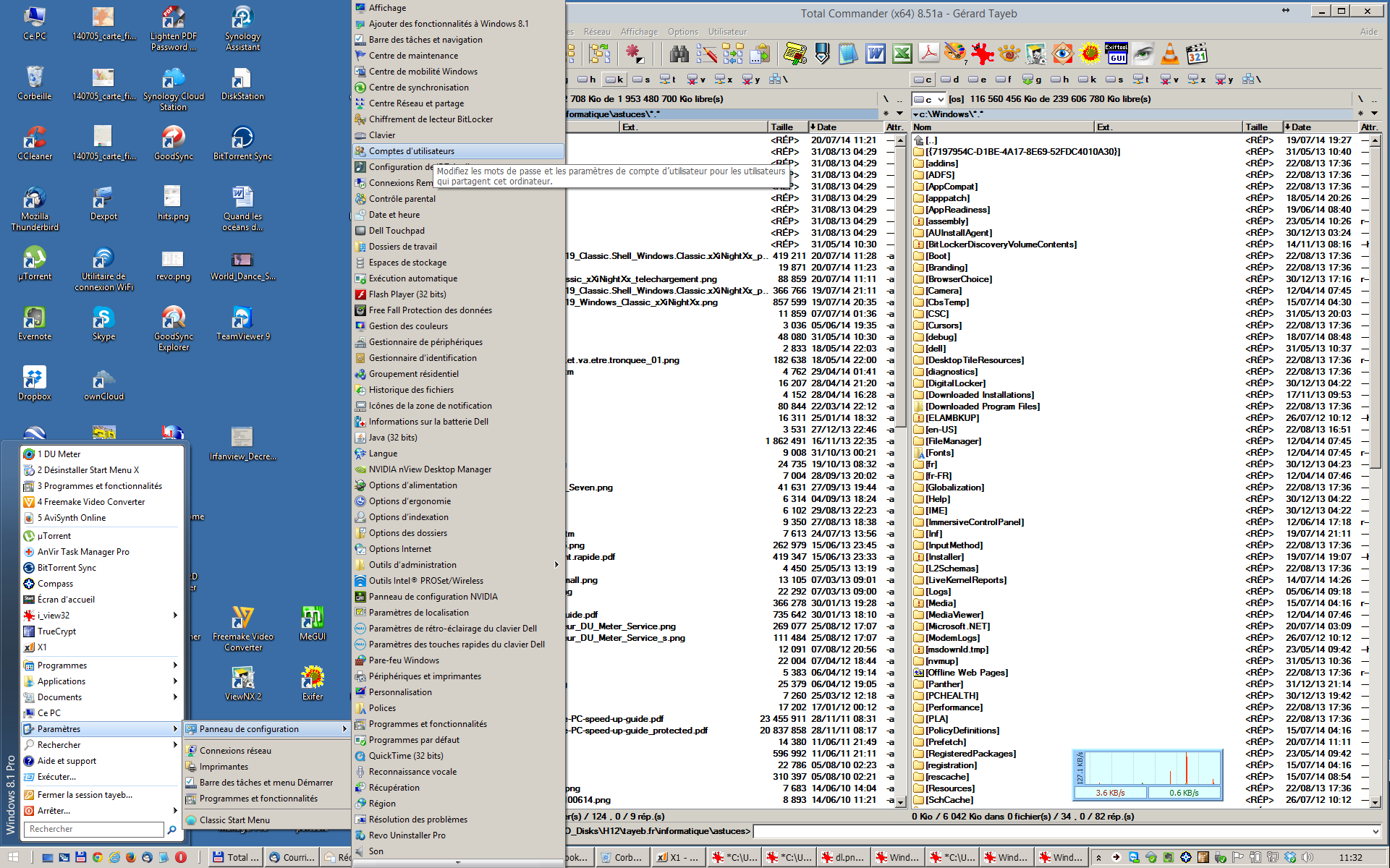
Task: Launch VLC cone icon in toolbar
Action: tap(1169, 54)
